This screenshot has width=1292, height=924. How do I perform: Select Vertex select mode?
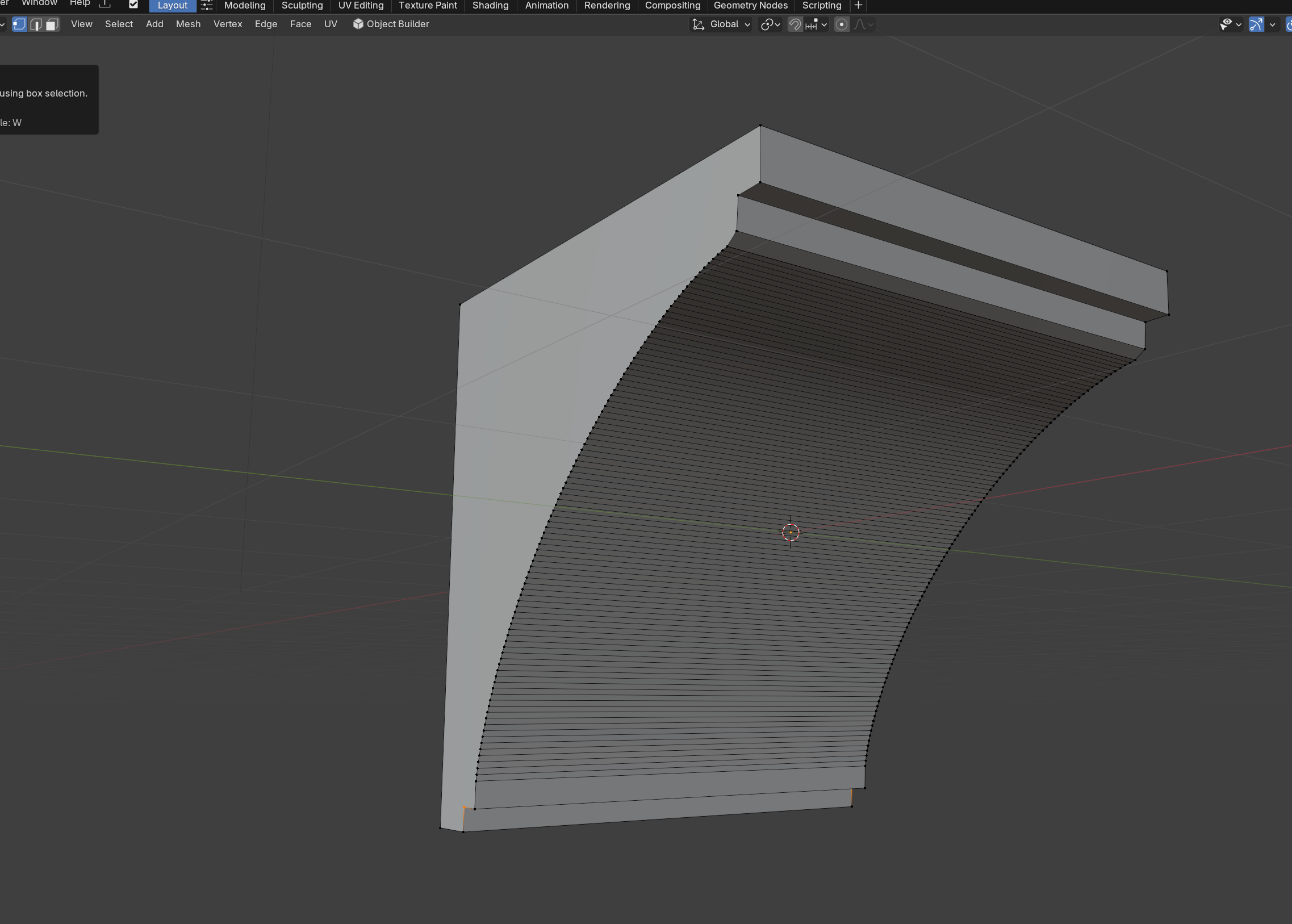coord(20,24)
